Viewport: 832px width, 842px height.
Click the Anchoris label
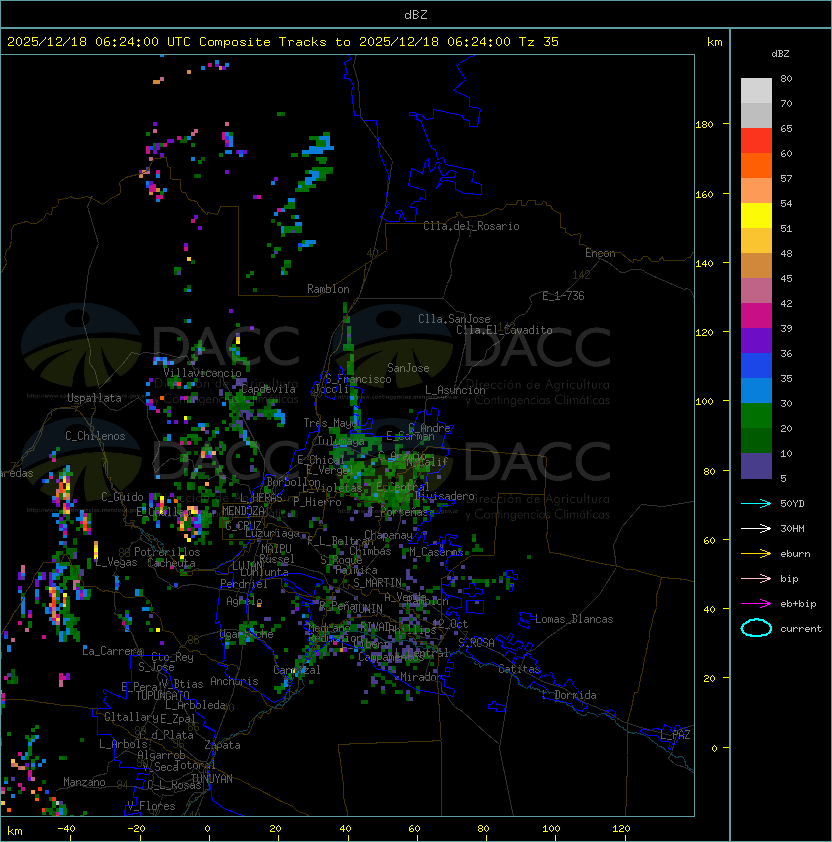[x=234, y=681]
